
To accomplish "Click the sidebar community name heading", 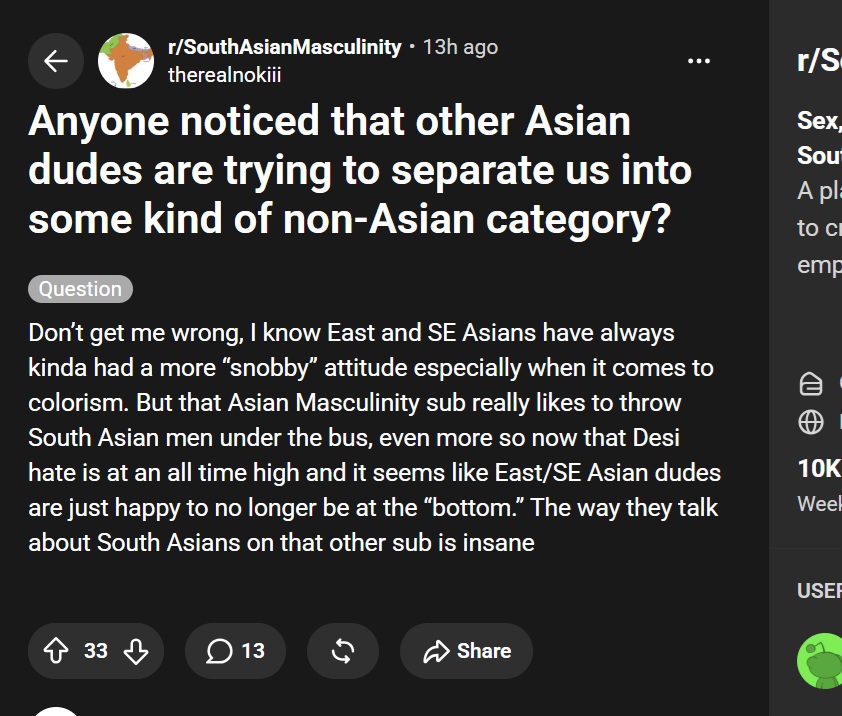I will pyautogui.click(x=819, y=60).
